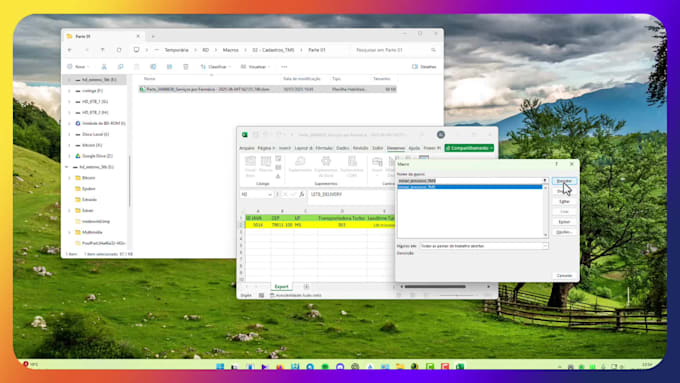Click the rename icon in File Explorer toolbar
This screenshot has height=383, width=680.
tap(153, 67)
